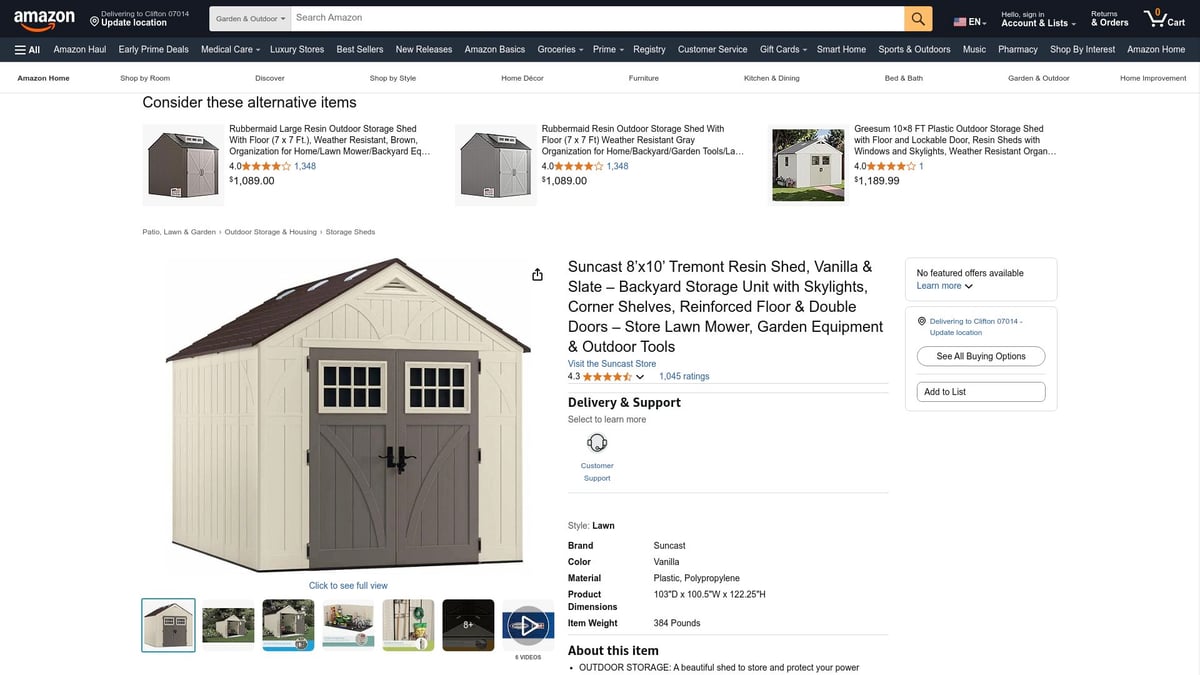Screen dimensions: 1200x675
Task: Click in the Search Amazon field
Action: (598, 18)
